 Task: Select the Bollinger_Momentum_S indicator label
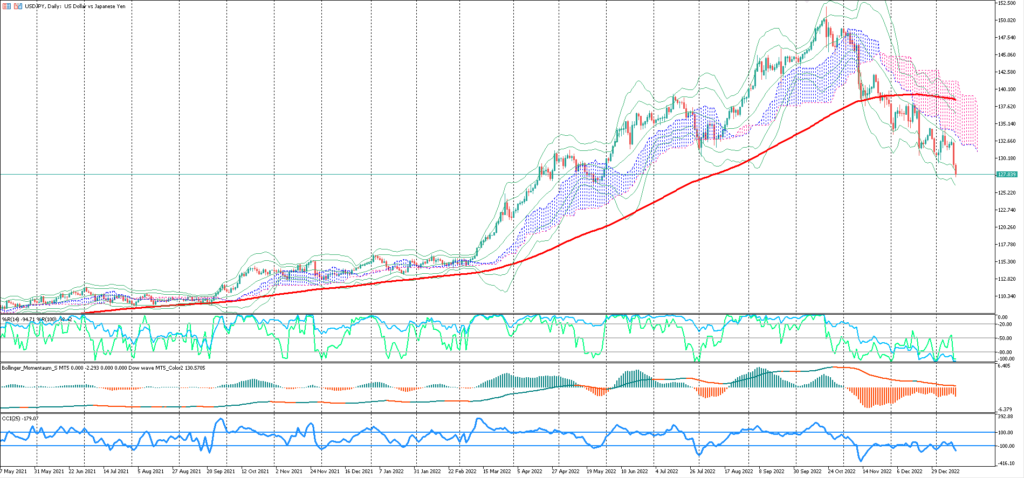tap(40, 368)
